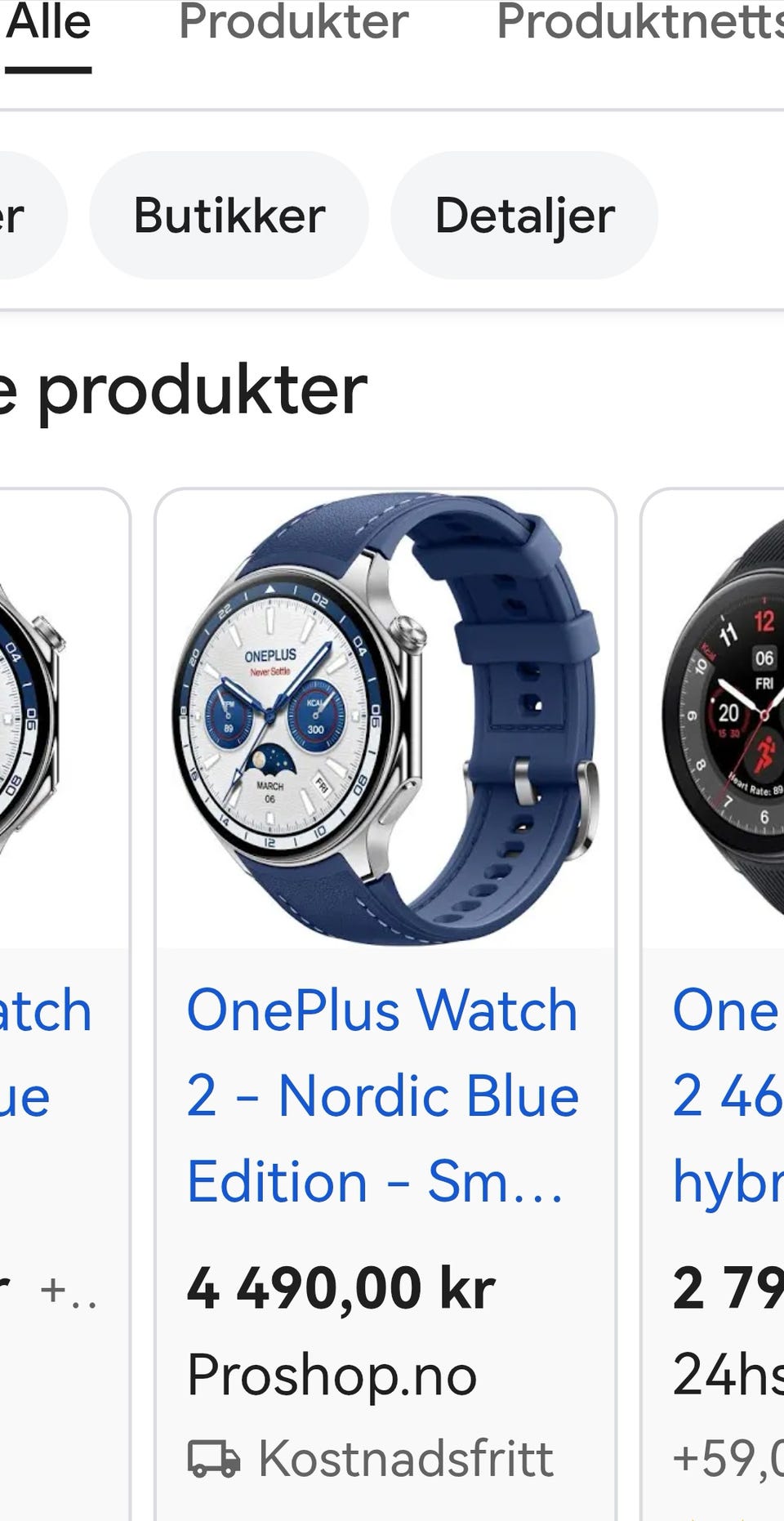Tap the Kostnadsfritt shipping label
This screenshot has width=784, height=1521.
point(406,1459)
